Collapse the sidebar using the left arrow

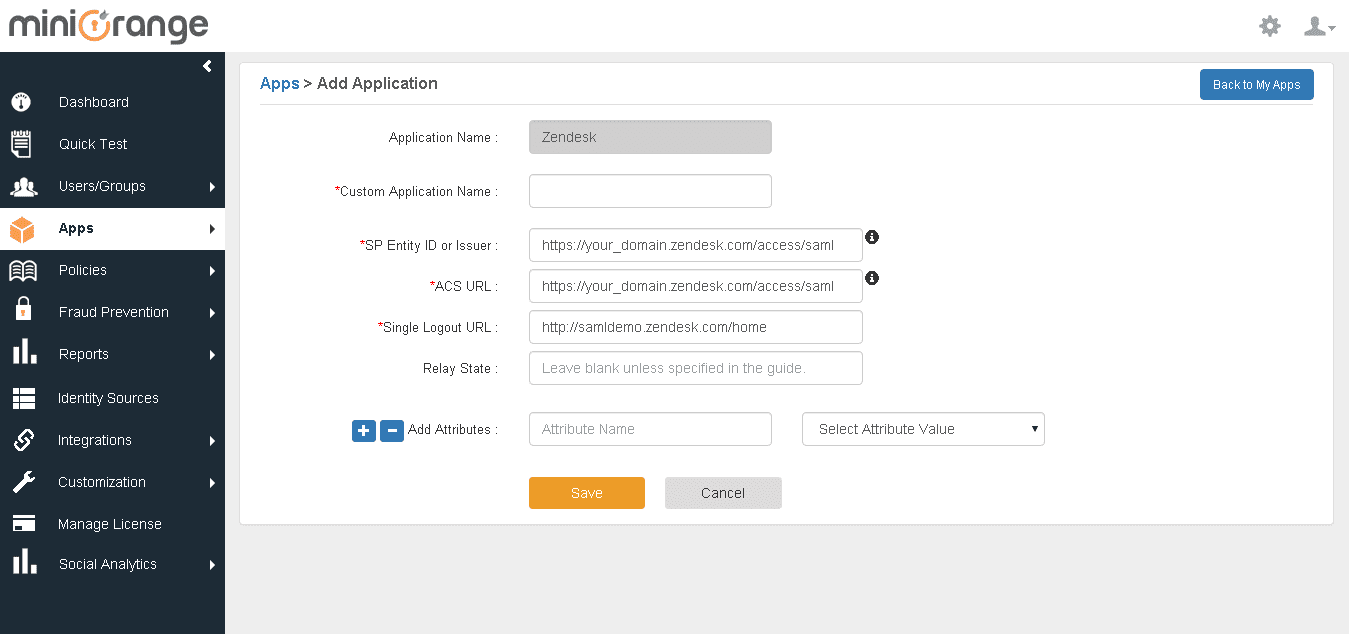point(207,65)
